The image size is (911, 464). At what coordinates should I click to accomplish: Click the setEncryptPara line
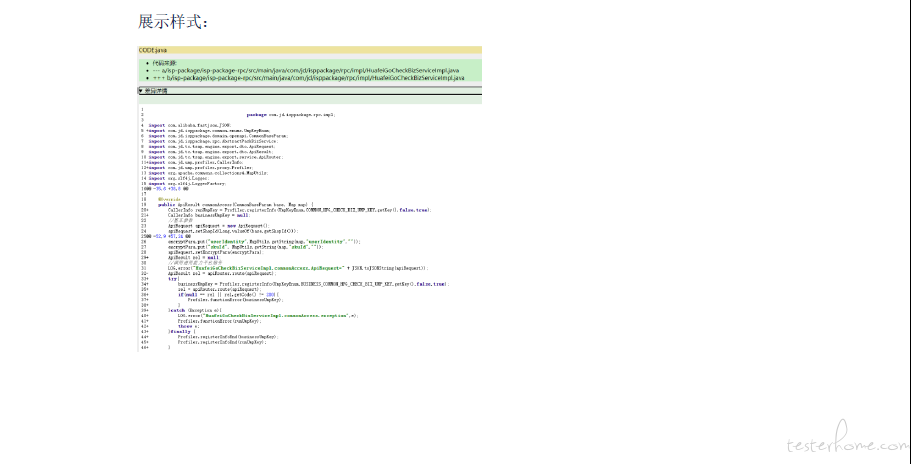tap(216, 252)
